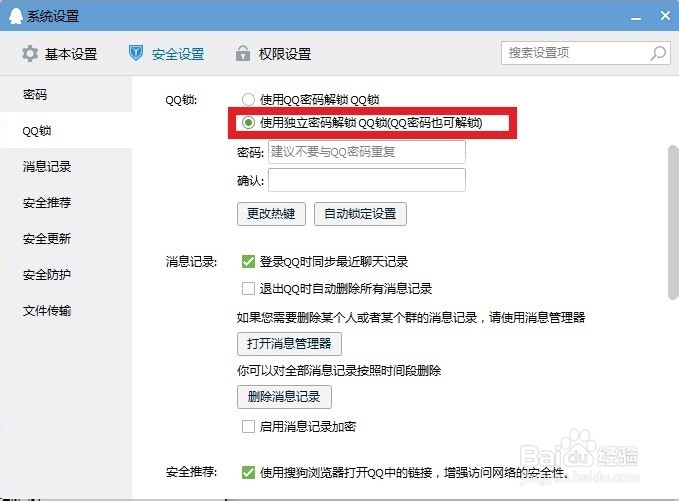This screenshot has width=679, height=501.
Task: Go to 消息记录 in the sidebar
Action: point(66,166)
